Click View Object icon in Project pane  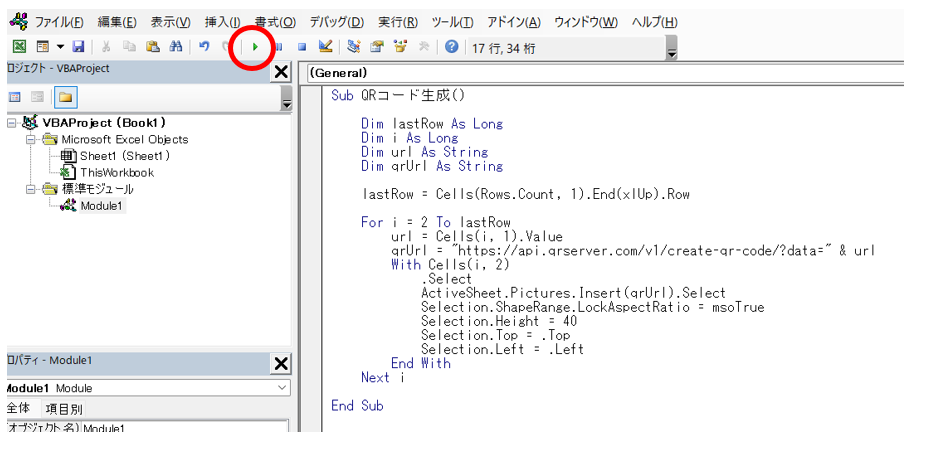click(37, 97)
